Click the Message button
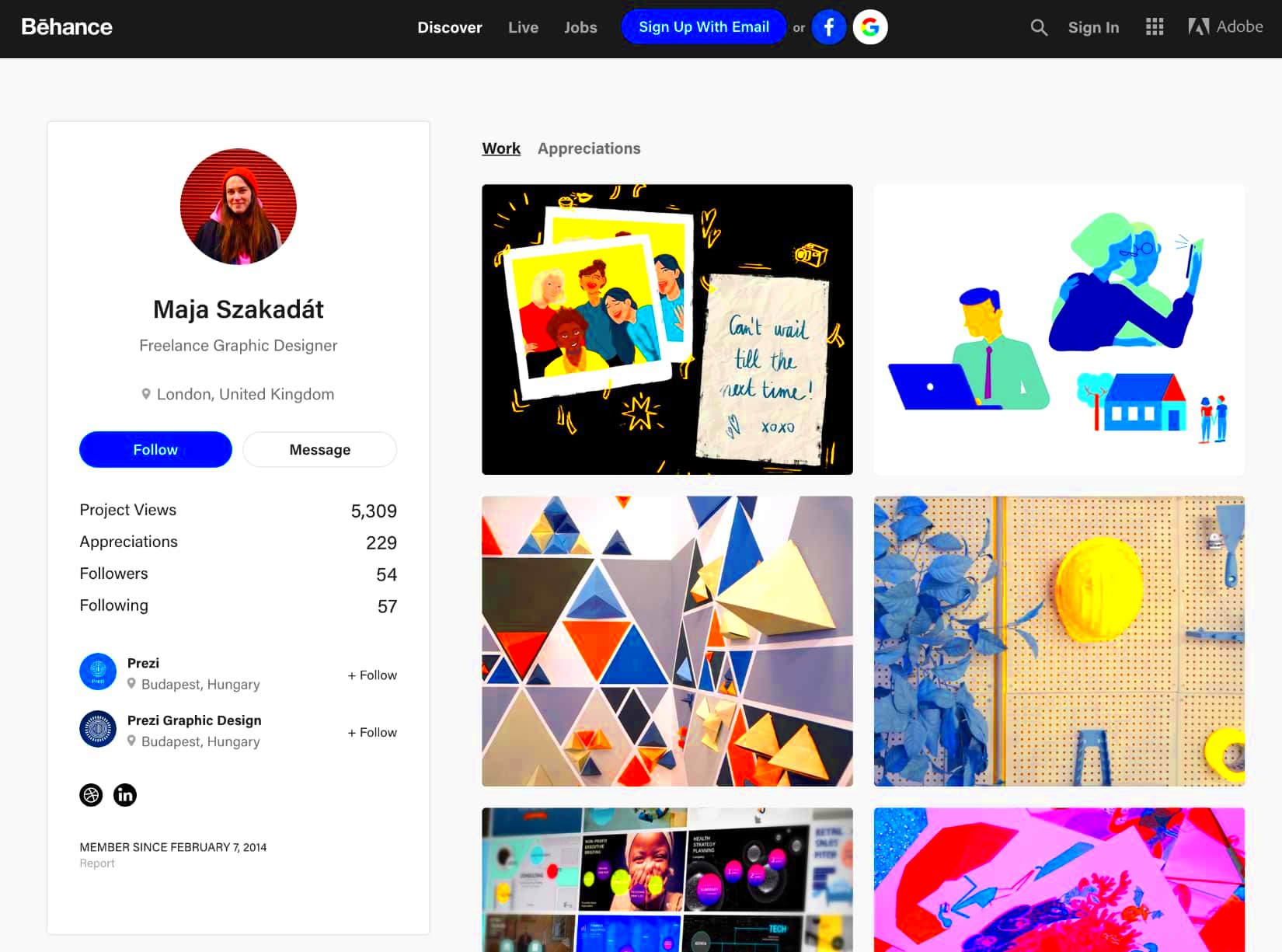This screenshot has height=952, width=1282. [x=319, y=449]
